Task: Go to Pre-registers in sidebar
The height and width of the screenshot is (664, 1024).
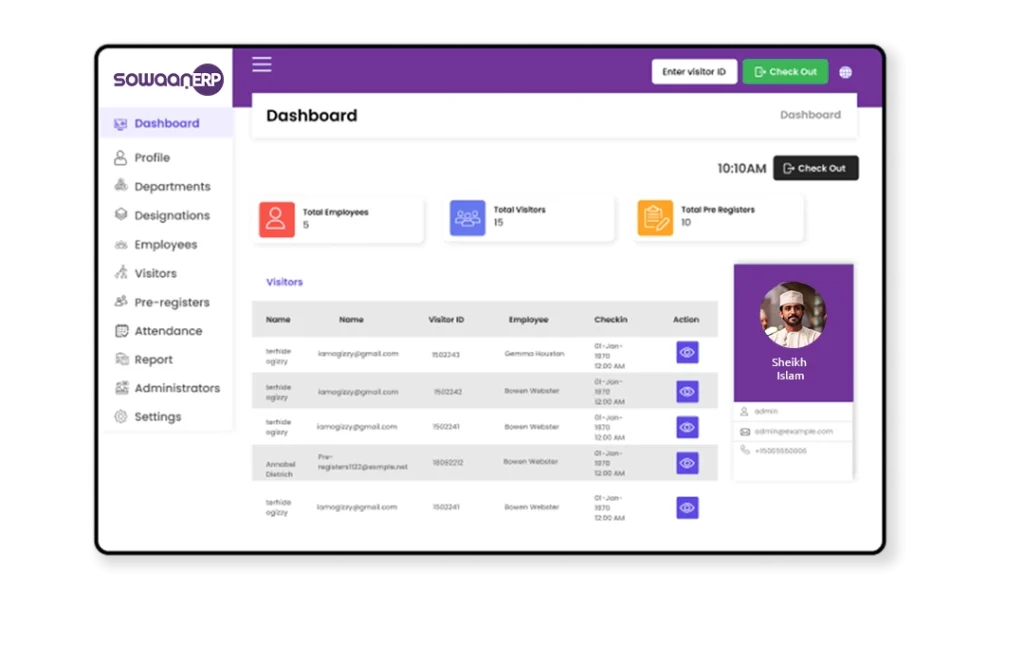Action: pos(171,302)
